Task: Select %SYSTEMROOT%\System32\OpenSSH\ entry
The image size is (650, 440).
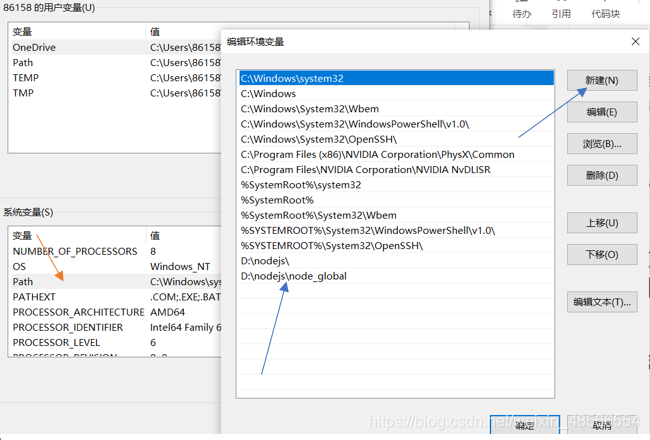Action: click(x=396, y=246)
